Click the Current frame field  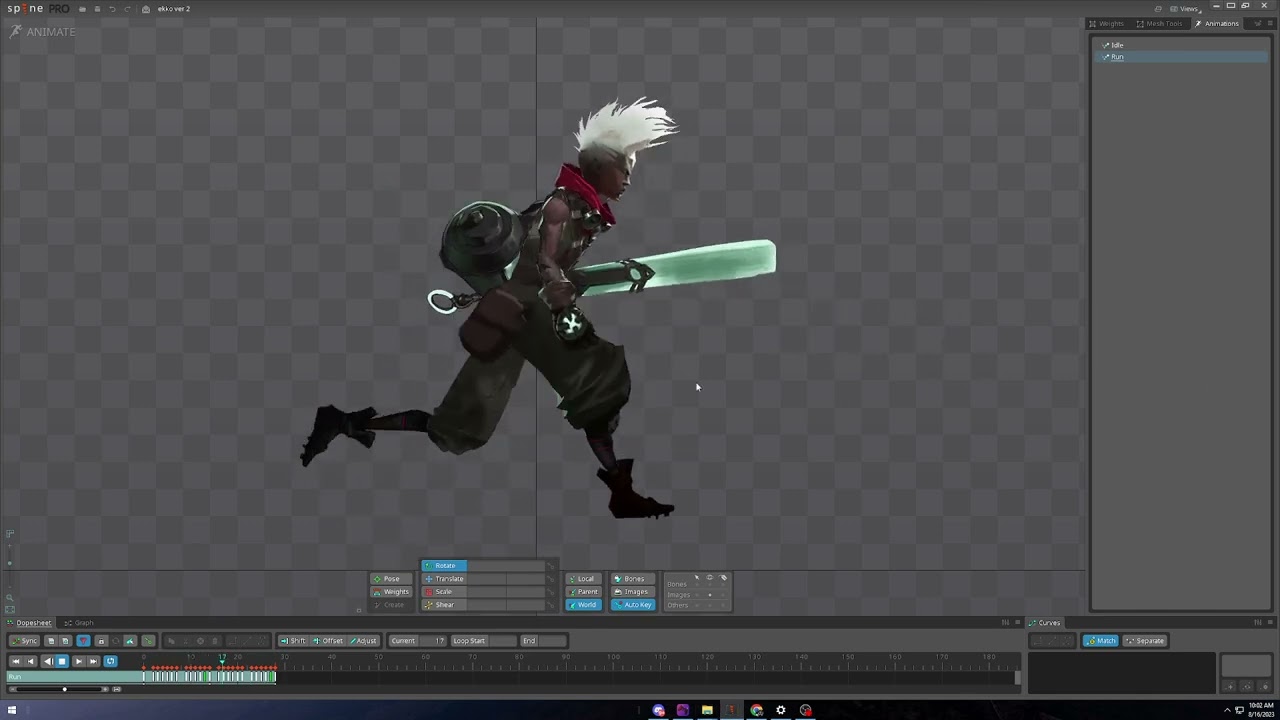tap(418, 641)
